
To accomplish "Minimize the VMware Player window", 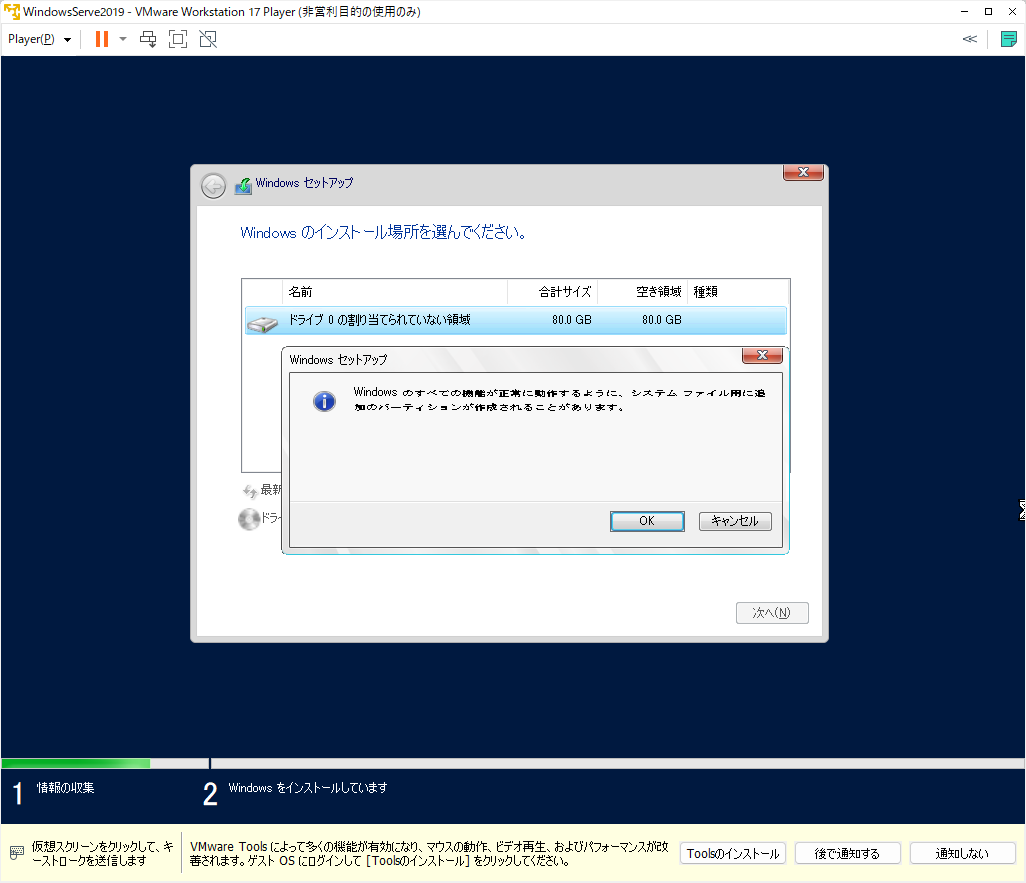I will tap(964, 12).
